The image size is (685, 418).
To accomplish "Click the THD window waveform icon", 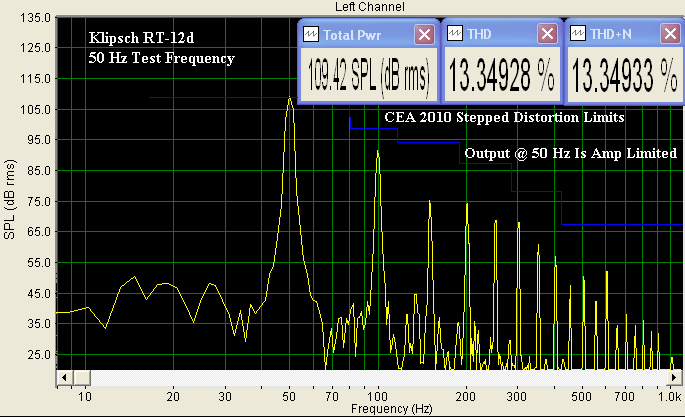I will tap(455, 34).
